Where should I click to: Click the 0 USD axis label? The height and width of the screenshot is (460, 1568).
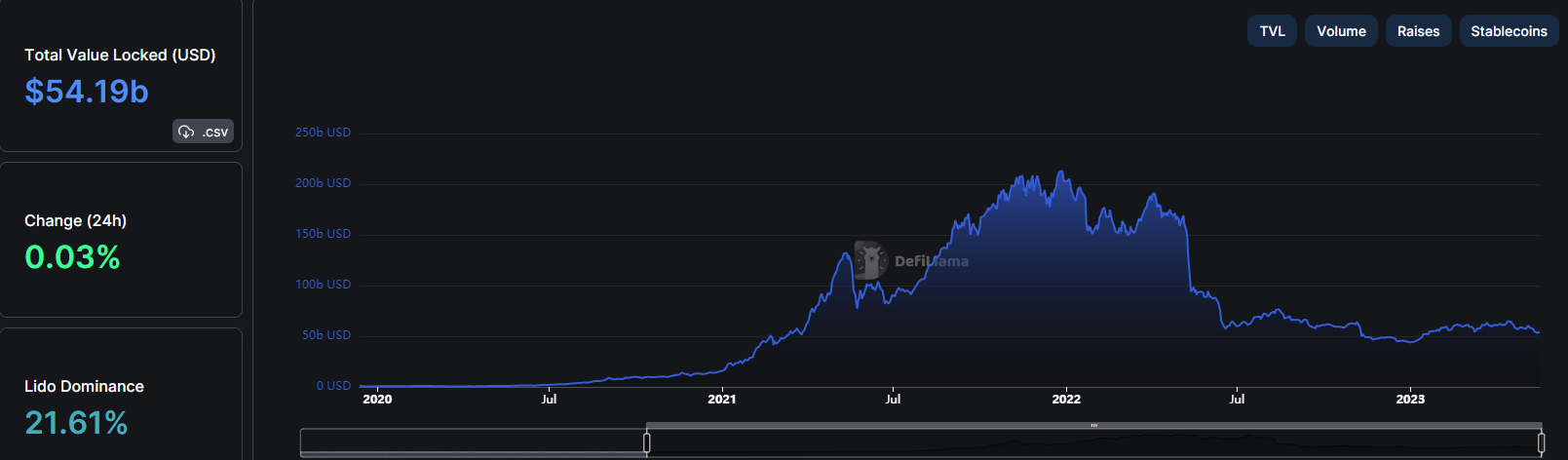tap(333, 386)
